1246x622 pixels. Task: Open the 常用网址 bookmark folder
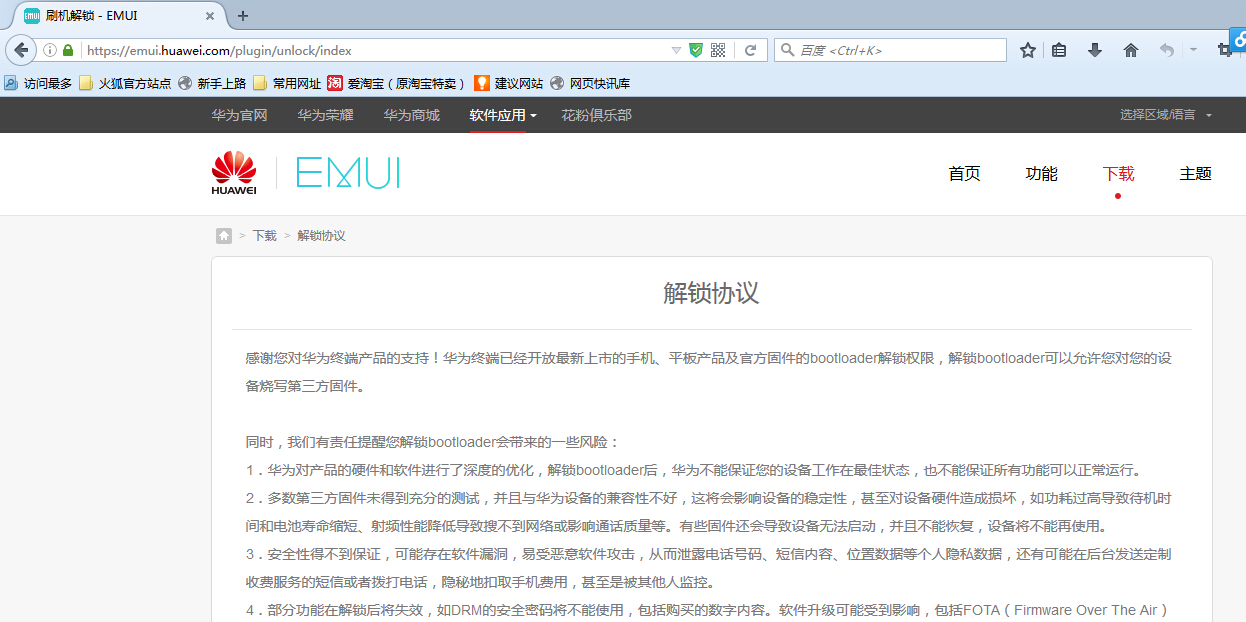287,83
